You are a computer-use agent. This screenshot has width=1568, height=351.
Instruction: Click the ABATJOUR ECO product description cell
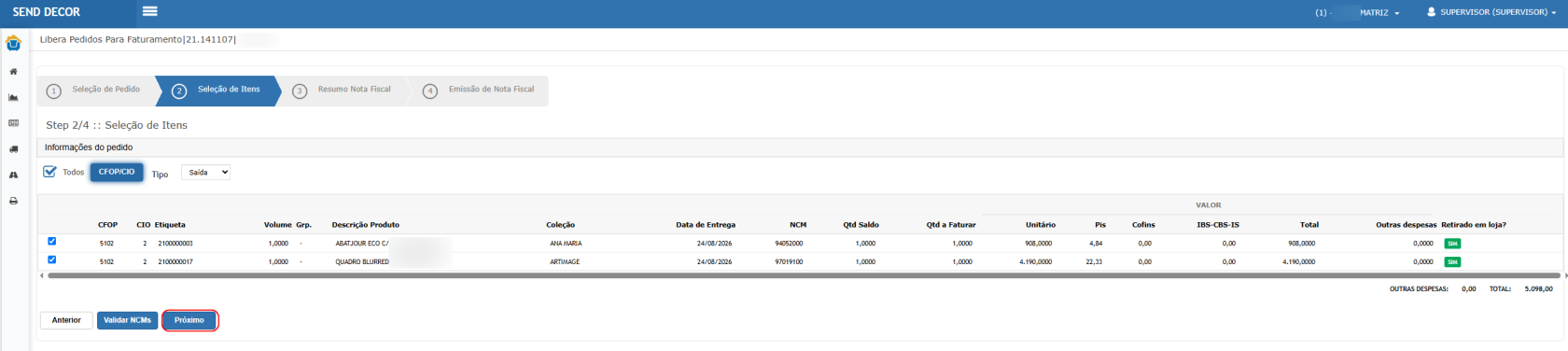362,244
